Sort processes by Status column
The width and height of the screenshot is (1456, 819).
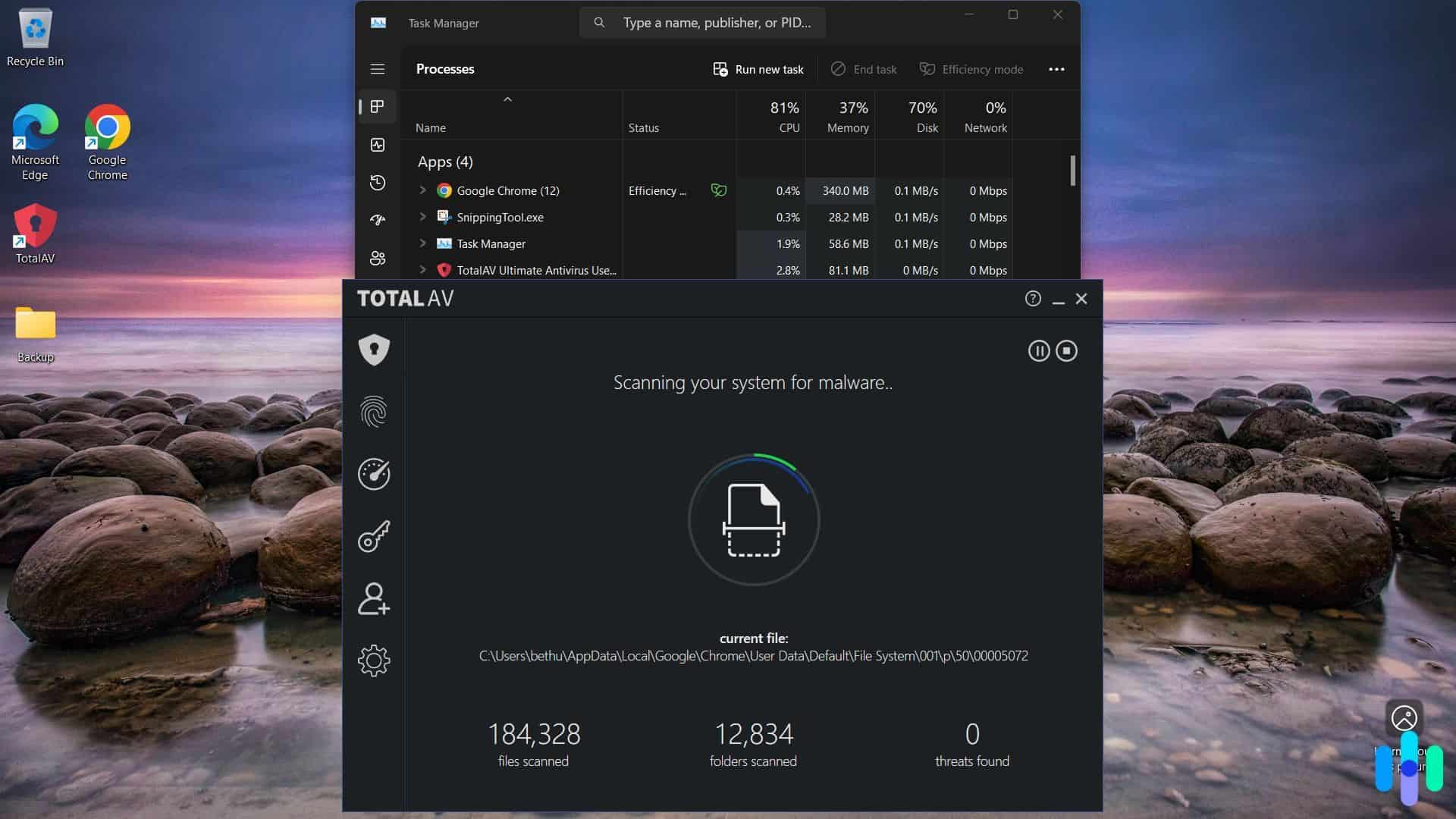[643, 128]
